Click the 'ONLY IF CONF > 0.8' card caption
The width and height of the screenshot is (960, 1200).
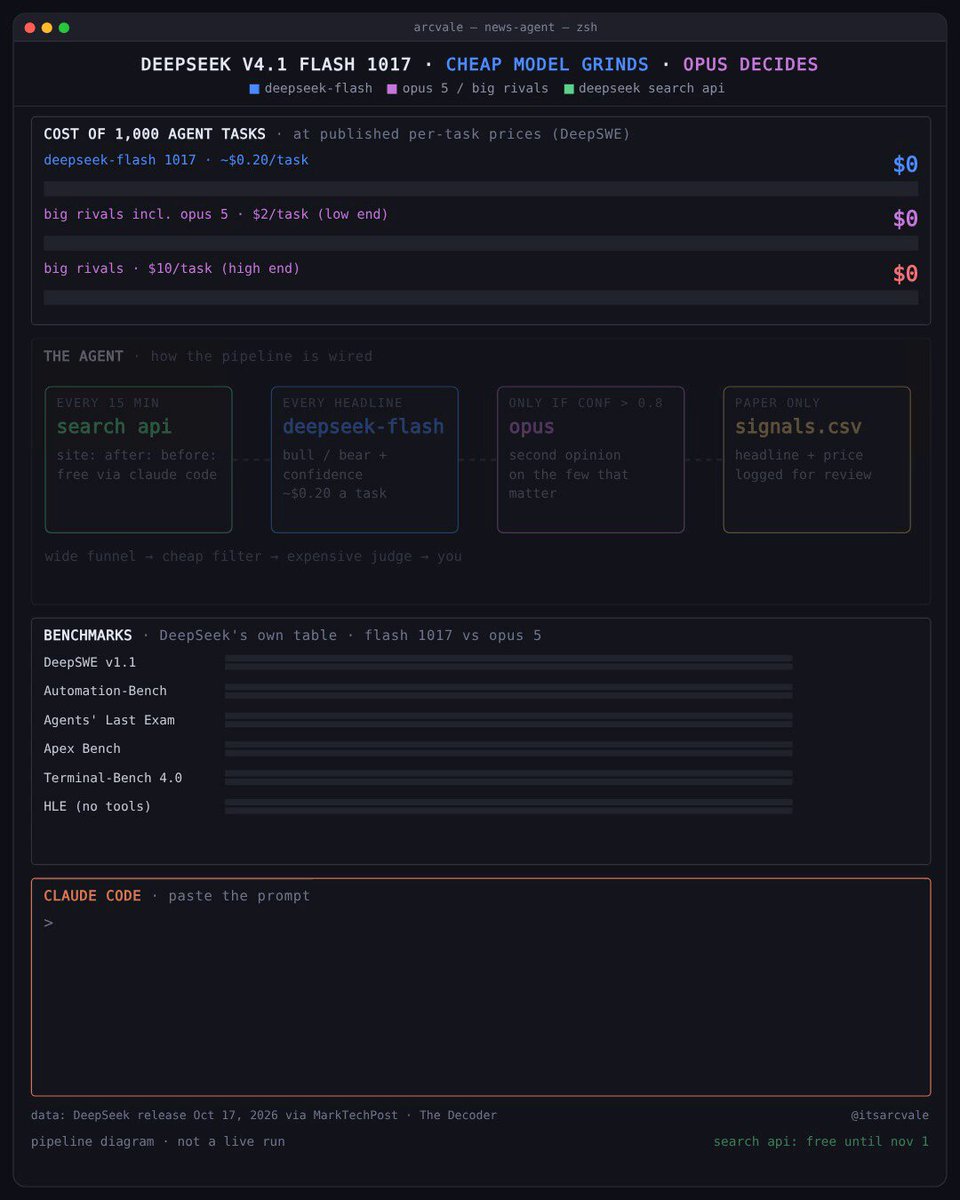pos(585,403)
